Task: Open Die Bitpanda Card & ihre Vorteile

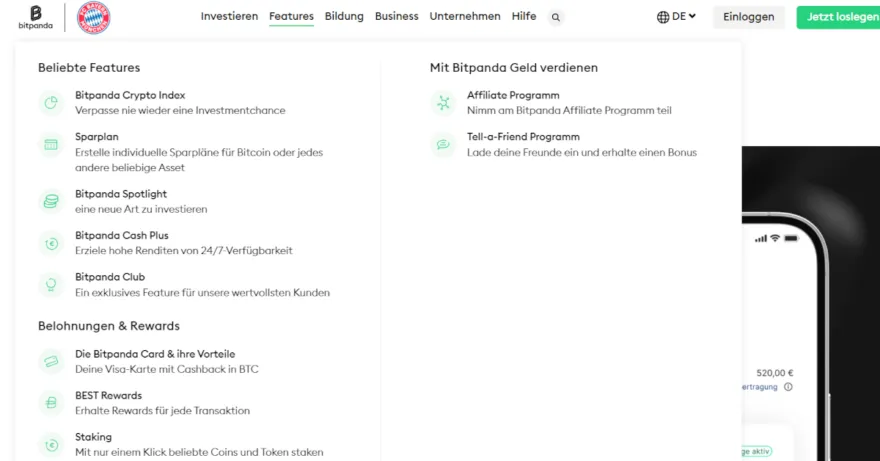Action: (155, 354)
